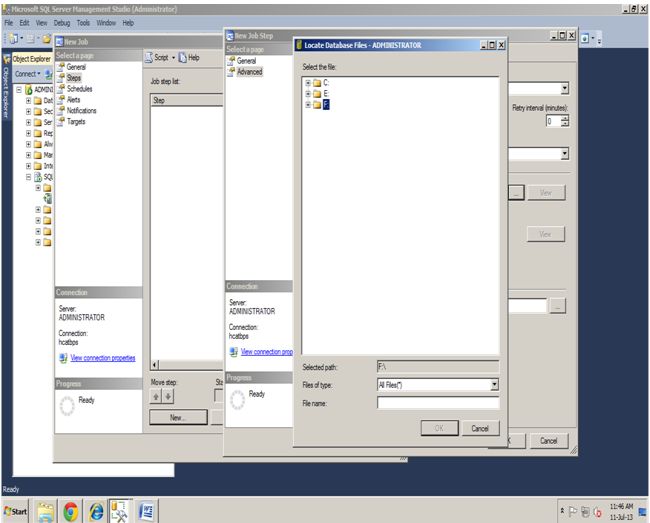Click the New Query toolbar icon
Image resolution: width=650 pixels, height=523 pixels.
[x=14, y=39]
